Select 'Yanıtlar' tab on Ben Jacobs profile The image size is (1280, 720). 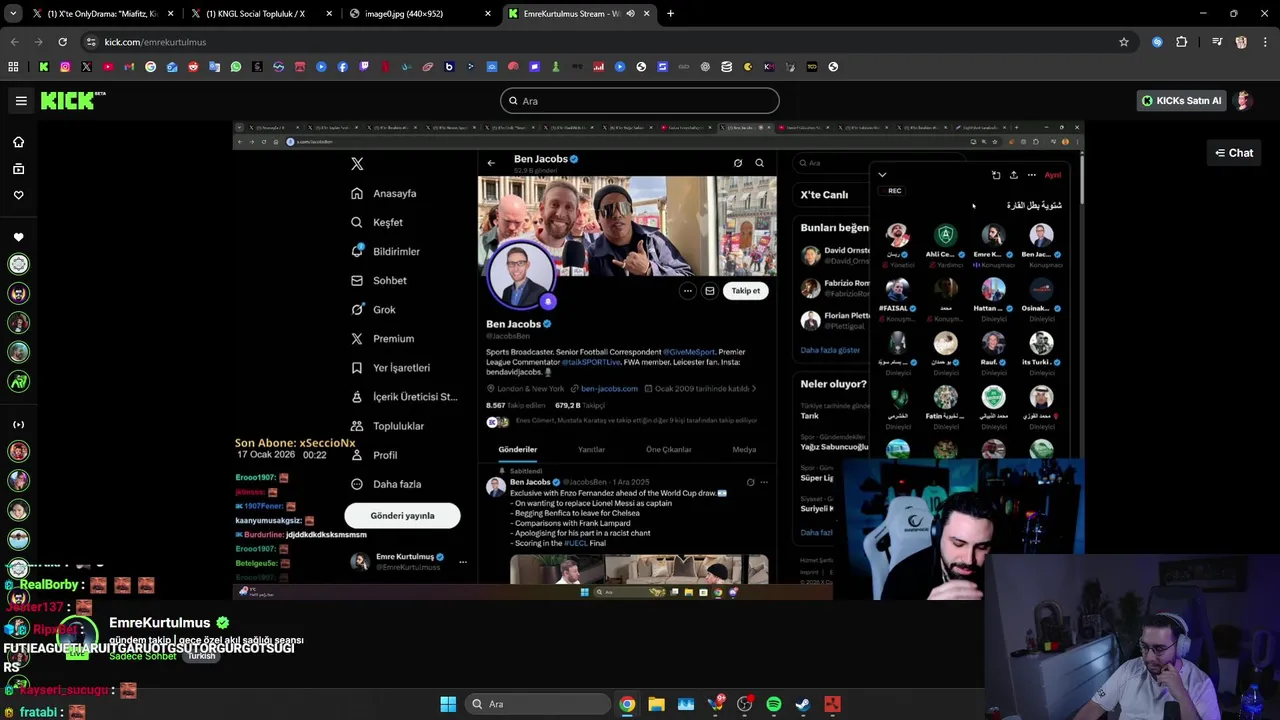coord(591,450)
